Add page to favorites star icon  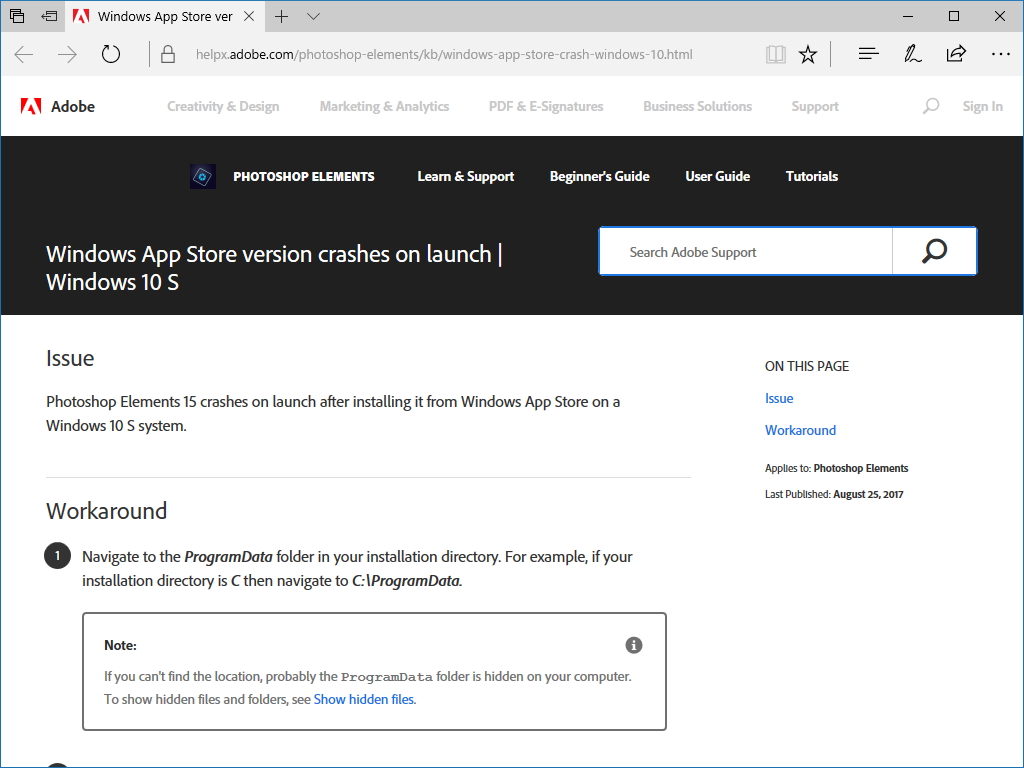pos(808,55)
